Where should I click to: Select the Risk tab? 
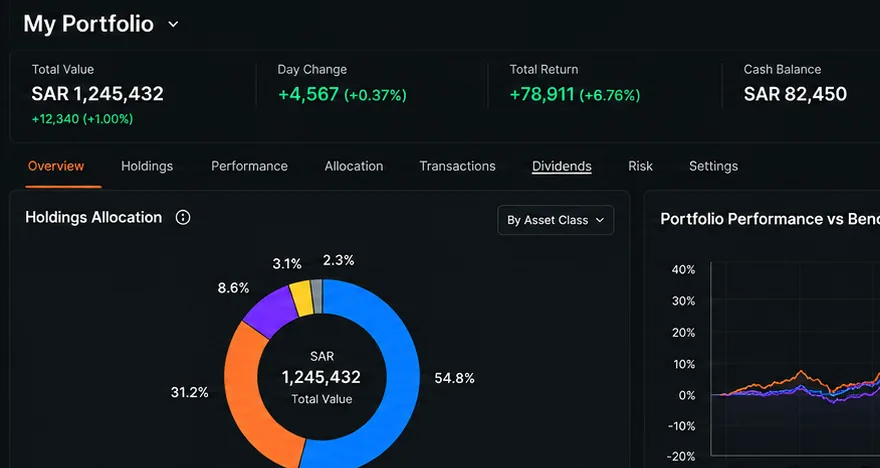click(x=640, y=166)
